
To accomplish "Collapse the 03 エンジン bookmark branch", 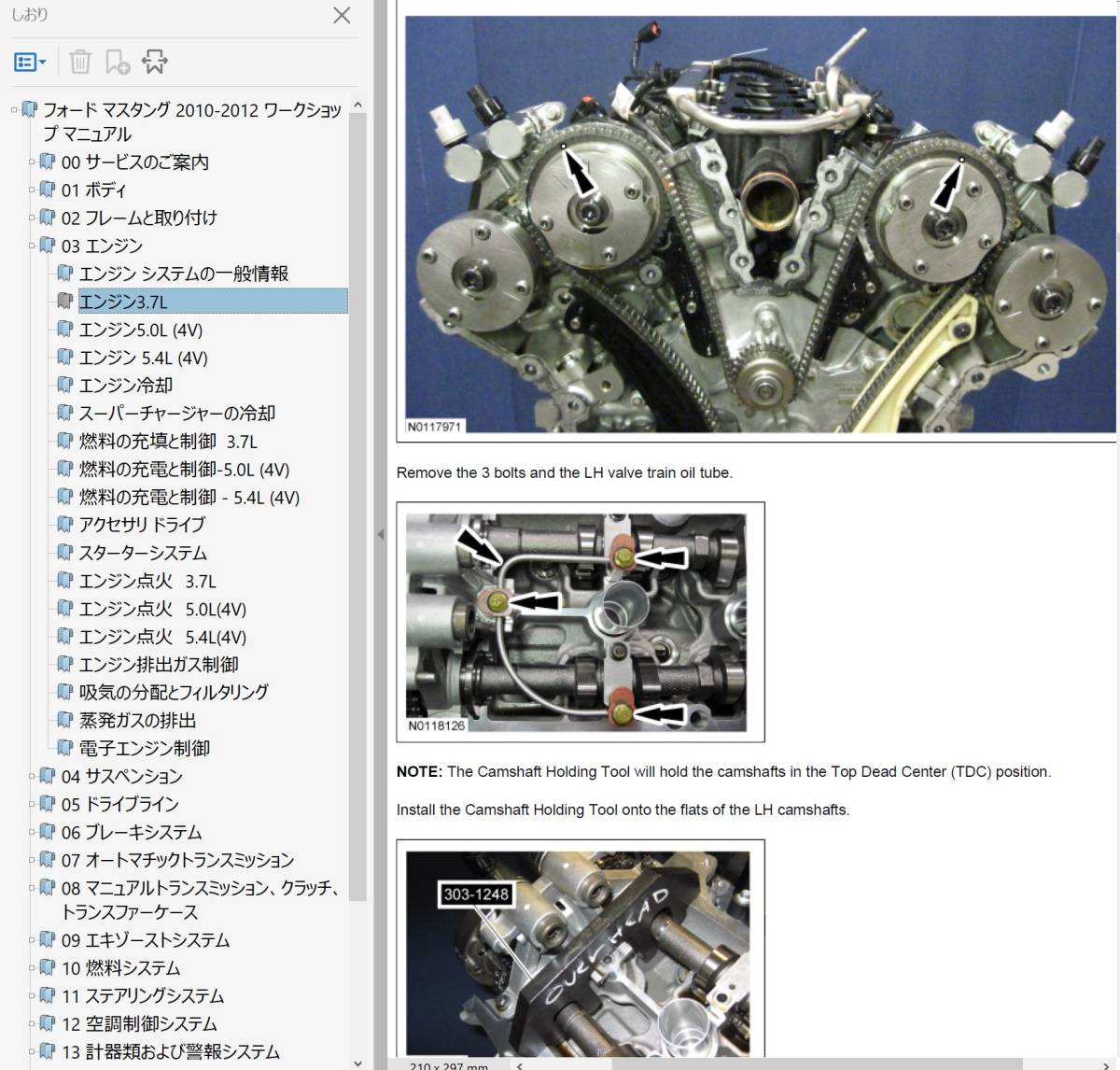I will coord(32,246).
